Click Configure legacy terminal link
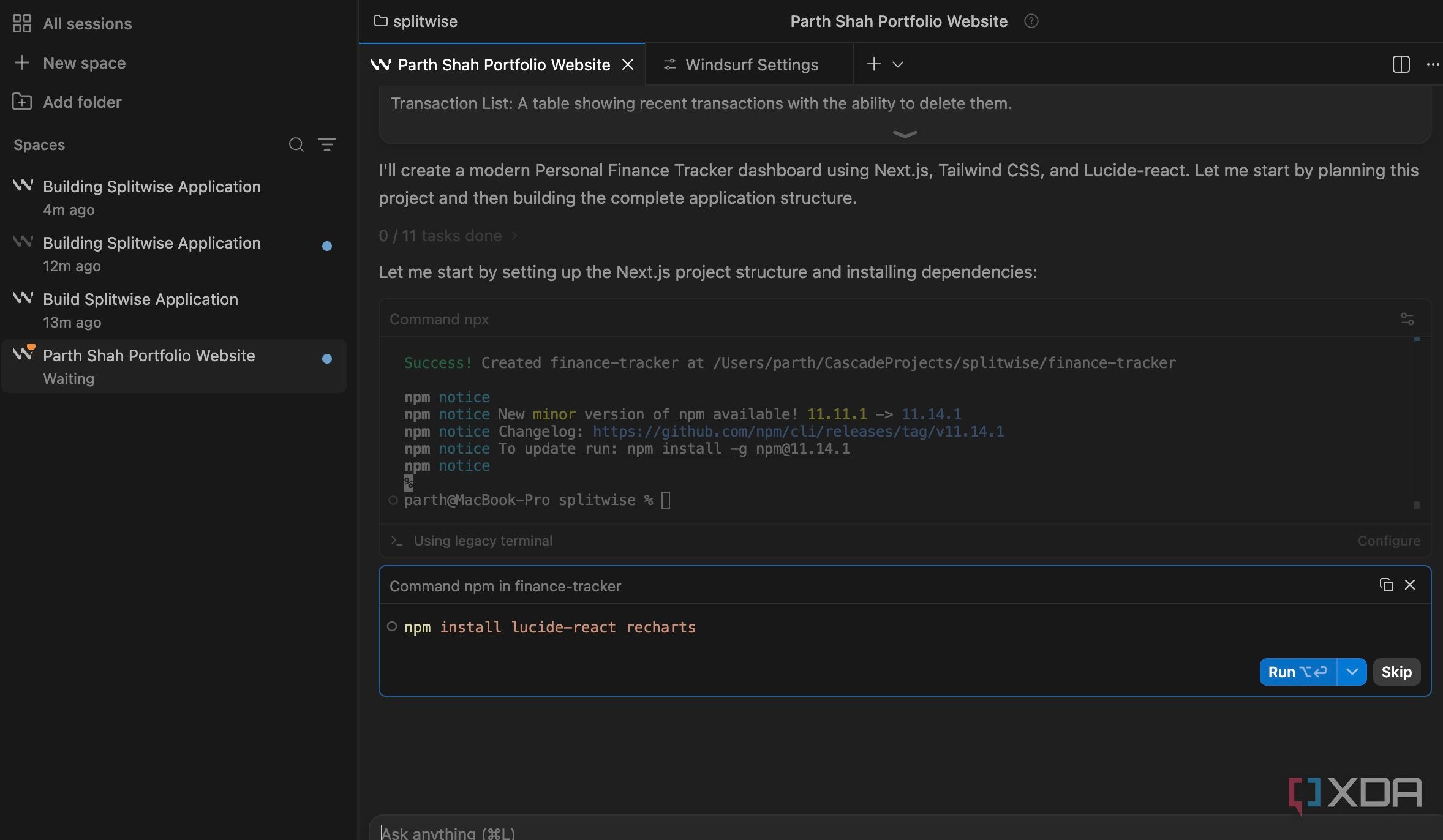The image size is (1443, 840). tap(1388, 541)
